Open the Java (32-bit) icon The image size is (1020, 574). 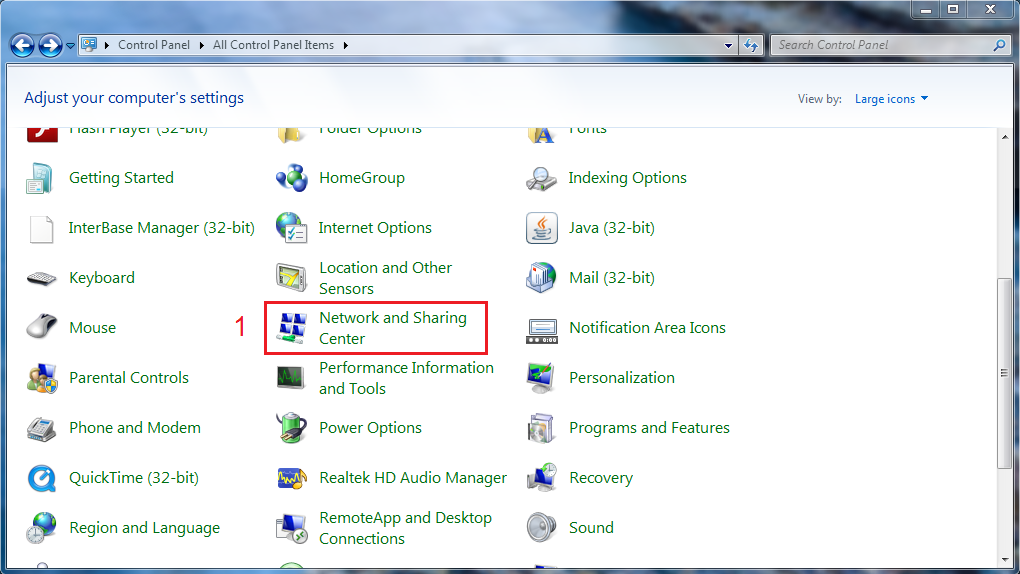(541, 228)
